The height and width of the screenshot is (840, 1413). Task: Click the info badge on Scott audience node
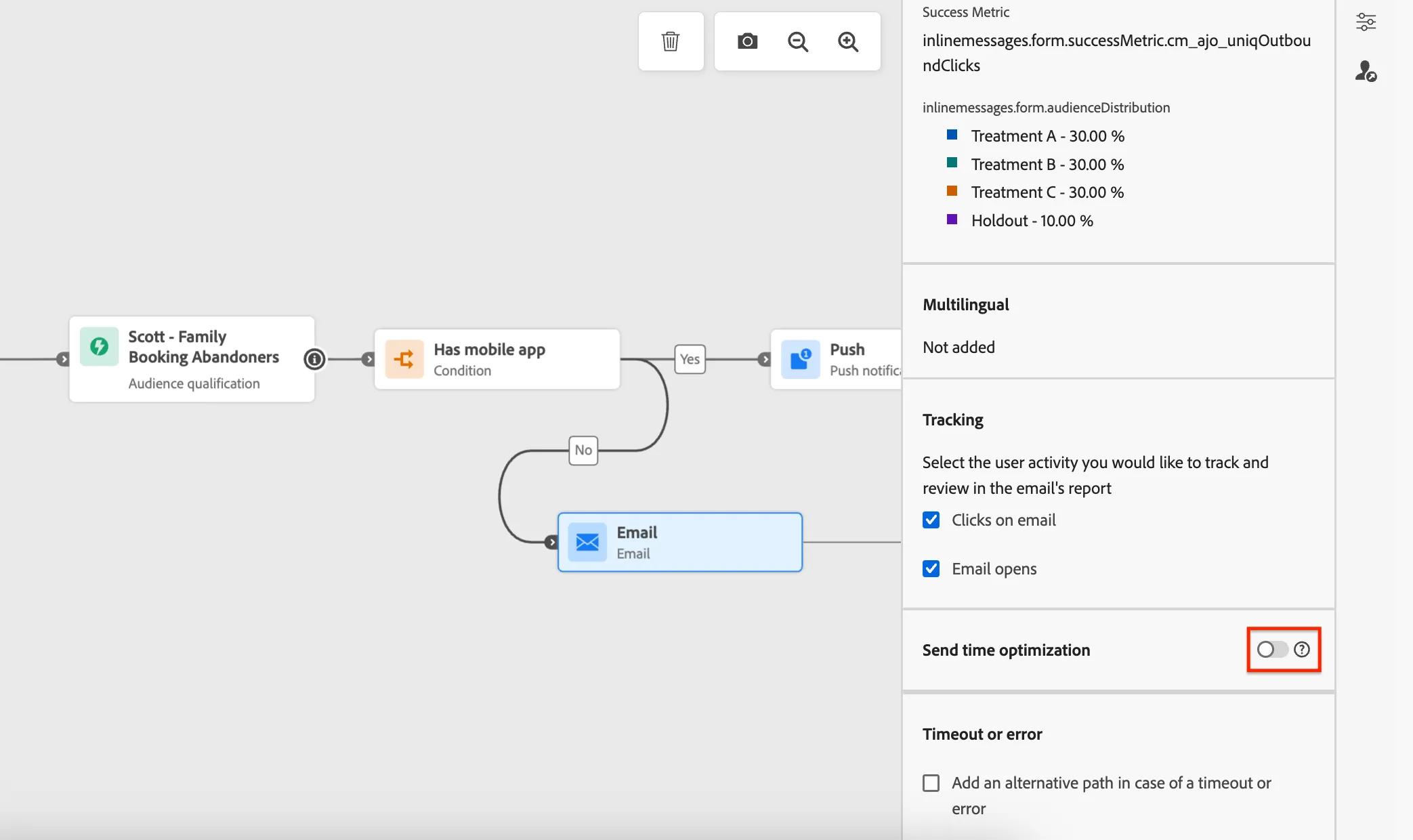[x=314, y=359]
